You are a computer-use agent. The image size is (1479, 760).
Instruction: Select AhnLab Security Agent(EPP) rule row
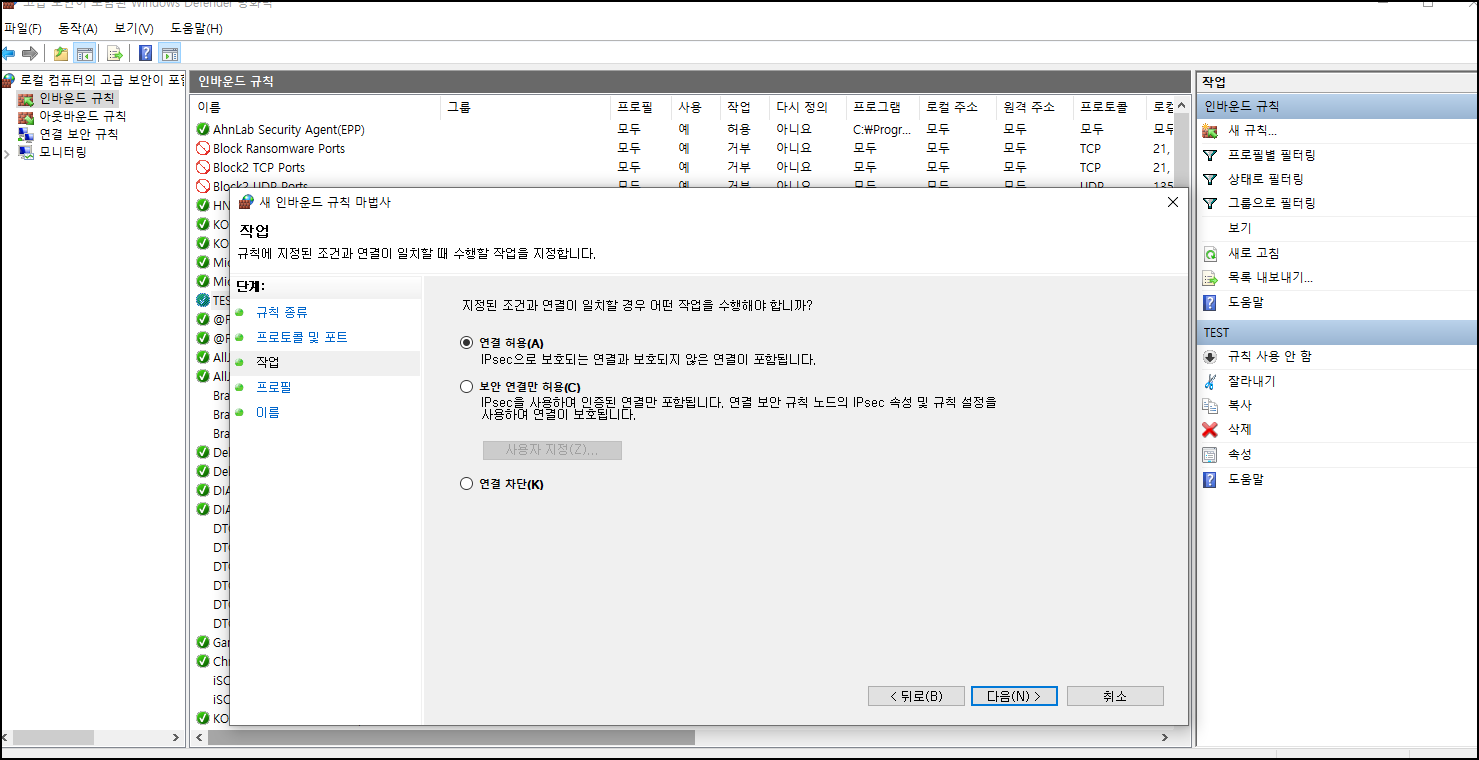[x=682, y=129]
